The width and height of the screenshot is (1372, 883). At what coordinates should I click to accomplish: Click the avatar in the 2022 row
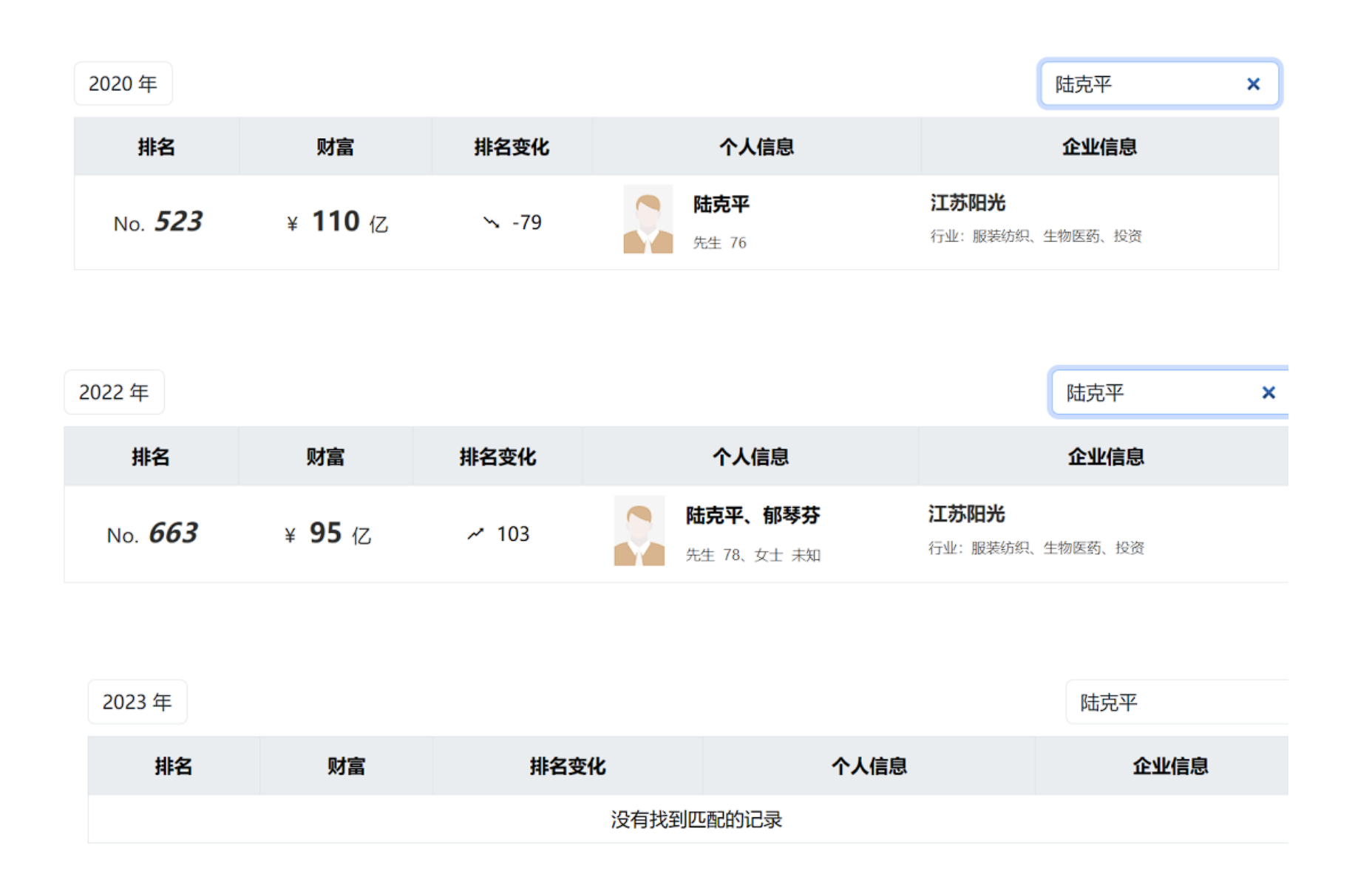[x=639, y=531]
